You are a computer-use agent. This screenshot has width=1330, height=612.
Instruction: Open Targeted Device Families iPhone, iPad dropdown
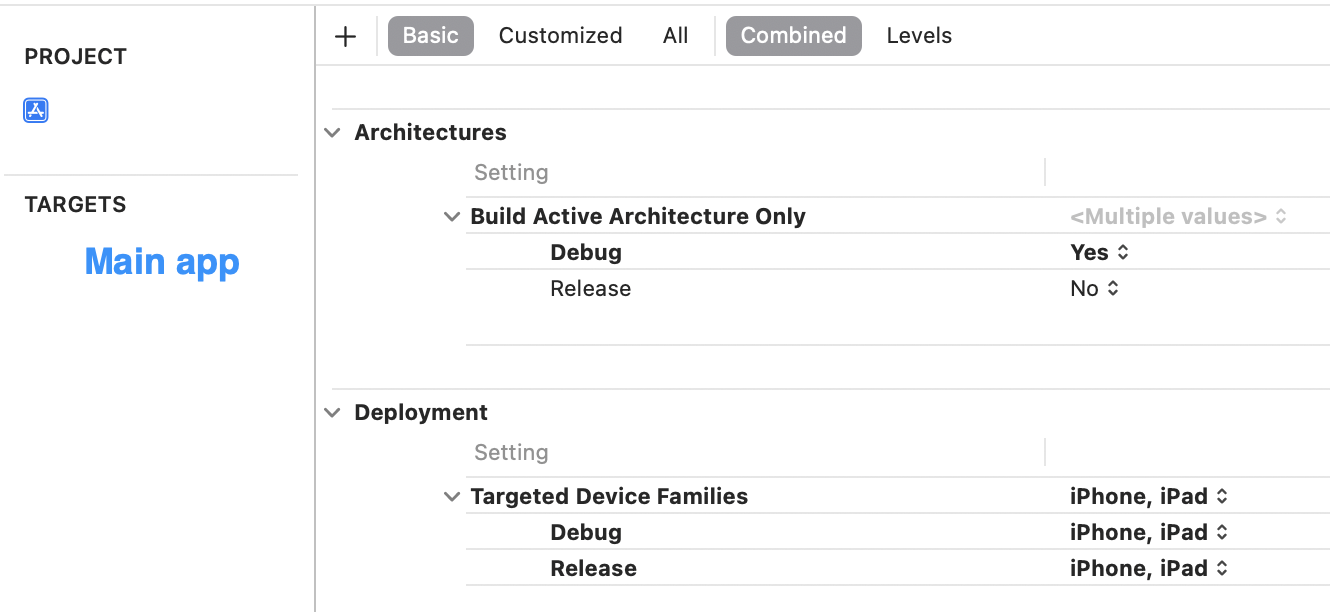[x=1148, y=497]
